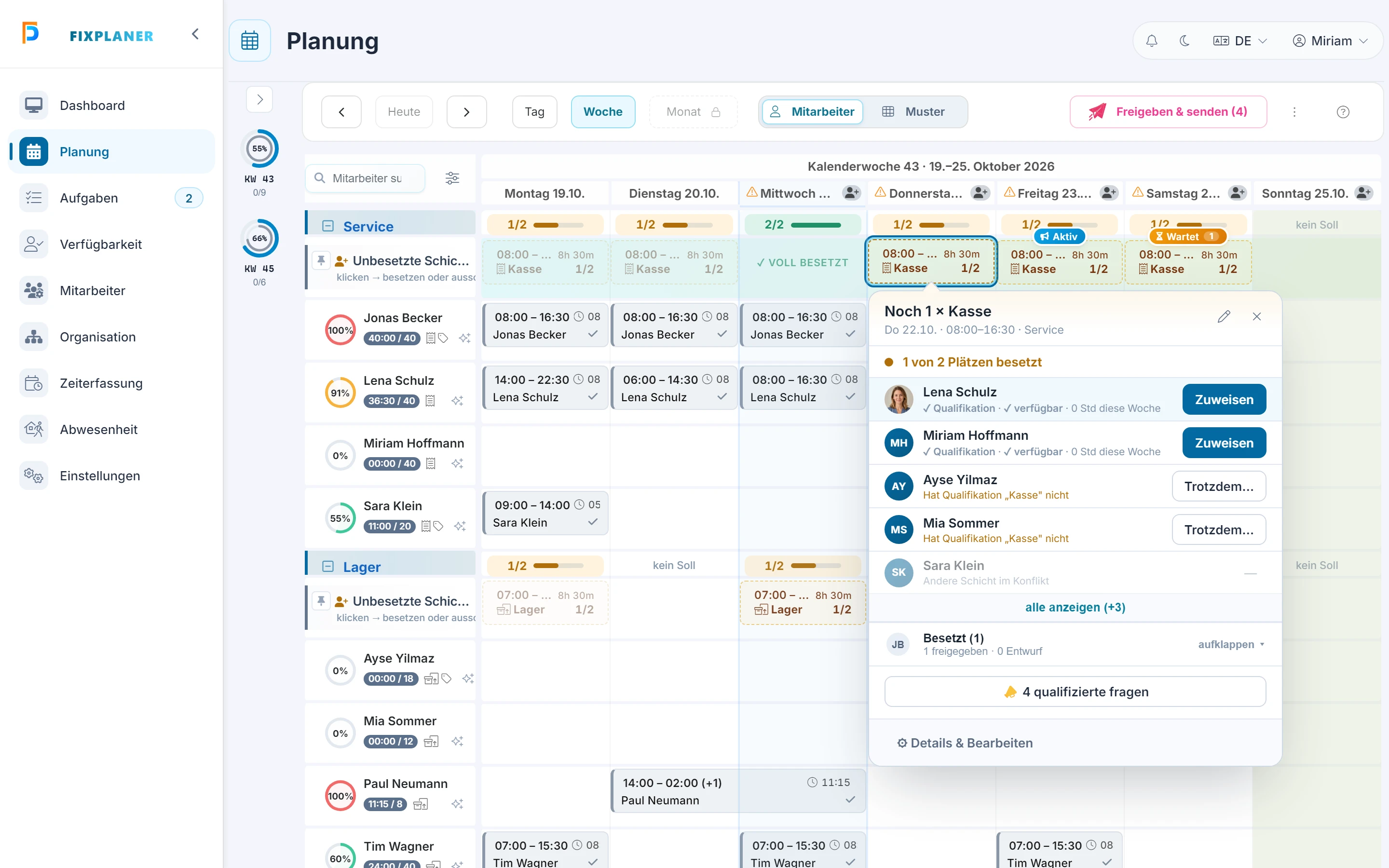Expand the week overview panel arrow
The height and width of the screenshot is (868, 1389).
coord(259,100)
